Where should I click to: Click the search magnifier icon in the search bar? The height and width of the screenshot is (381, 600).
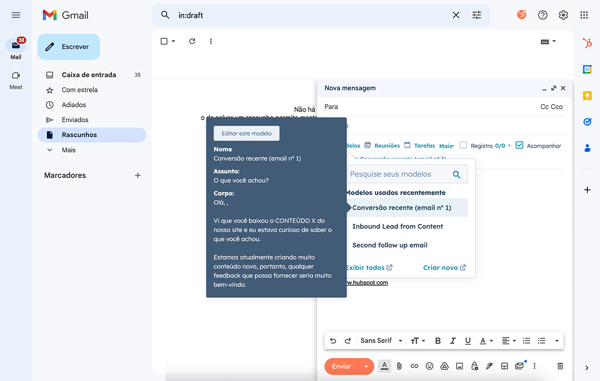[165, 15]
